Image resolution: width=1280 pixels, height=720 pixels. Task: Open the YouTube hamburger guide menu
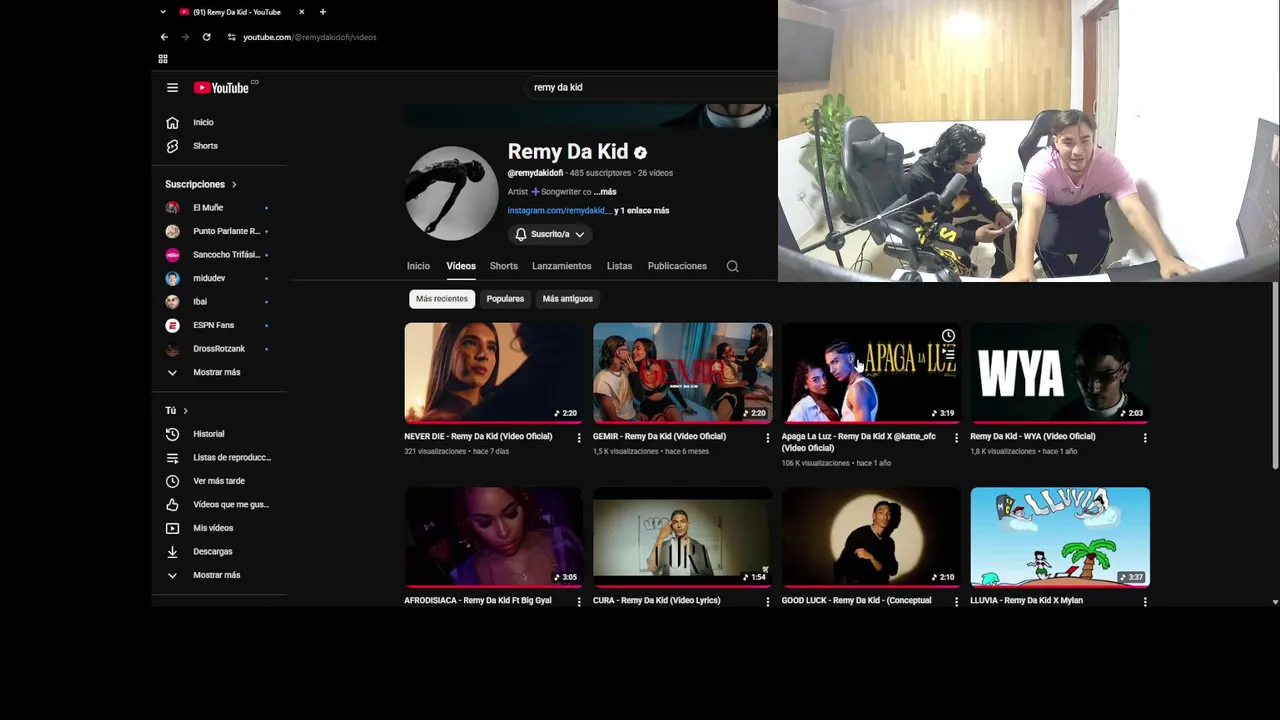(x=172, y=88)
